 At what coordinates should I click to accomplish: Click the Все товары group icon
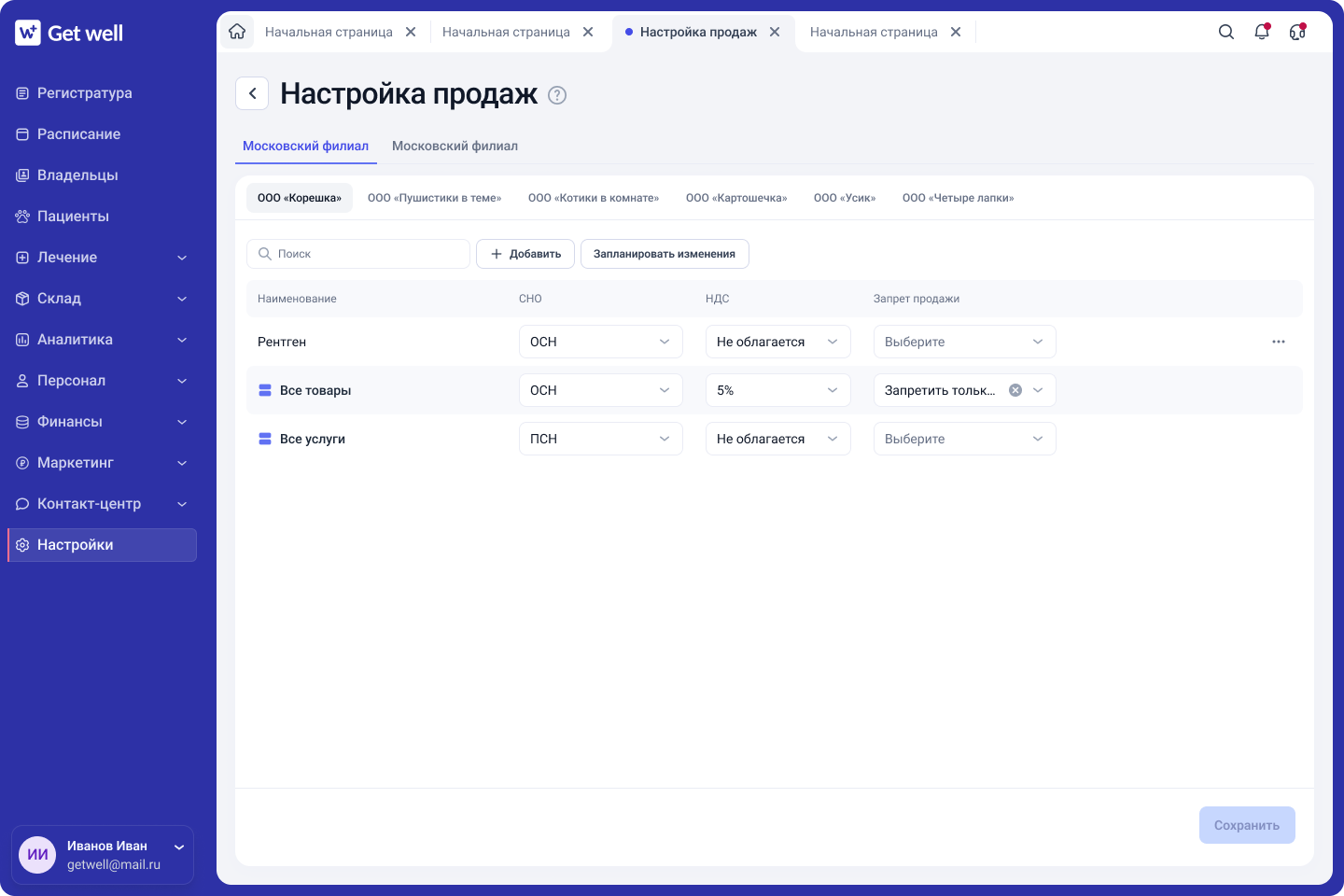[x=265, y=390]
